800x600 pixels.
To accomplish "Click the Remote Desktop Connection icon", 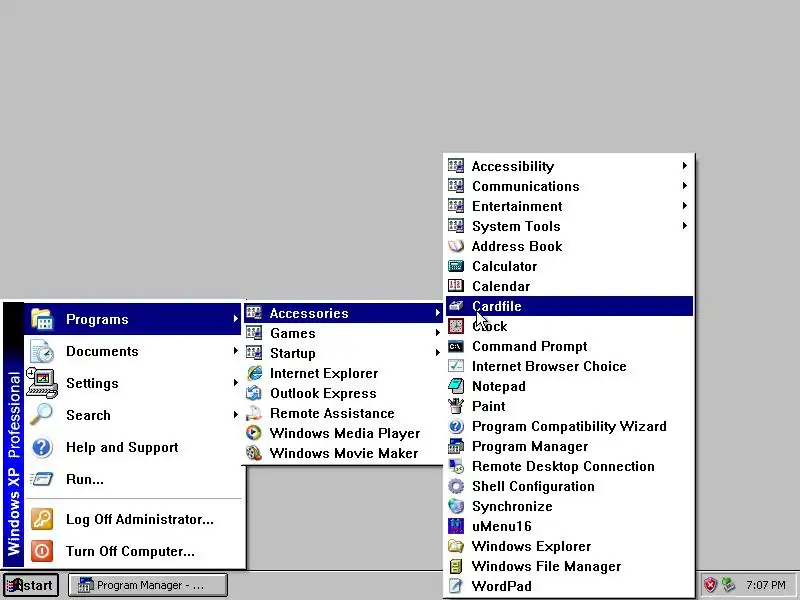I will (x=456, y=466).
